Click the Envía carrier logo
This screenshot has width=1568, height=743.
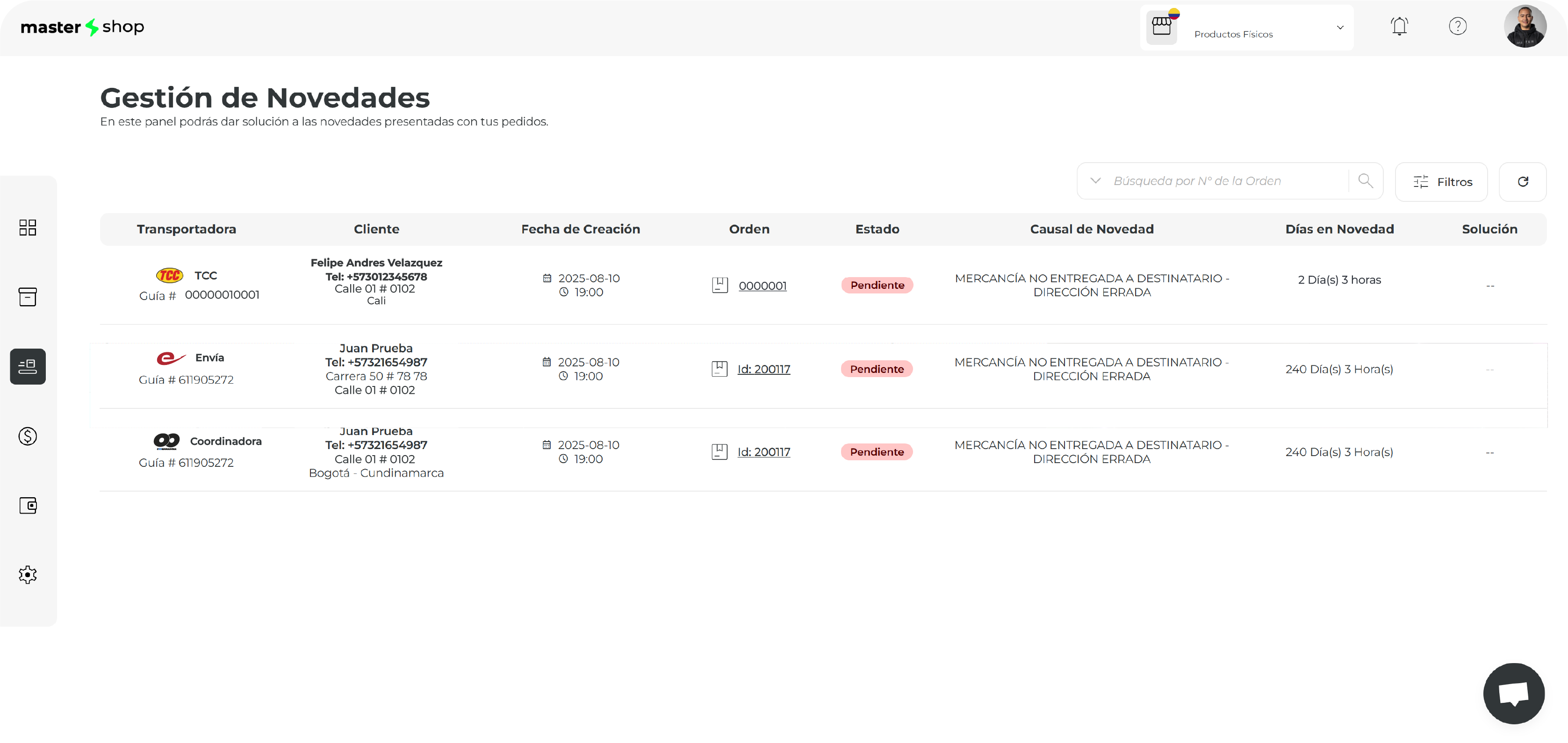pos(171,358)
